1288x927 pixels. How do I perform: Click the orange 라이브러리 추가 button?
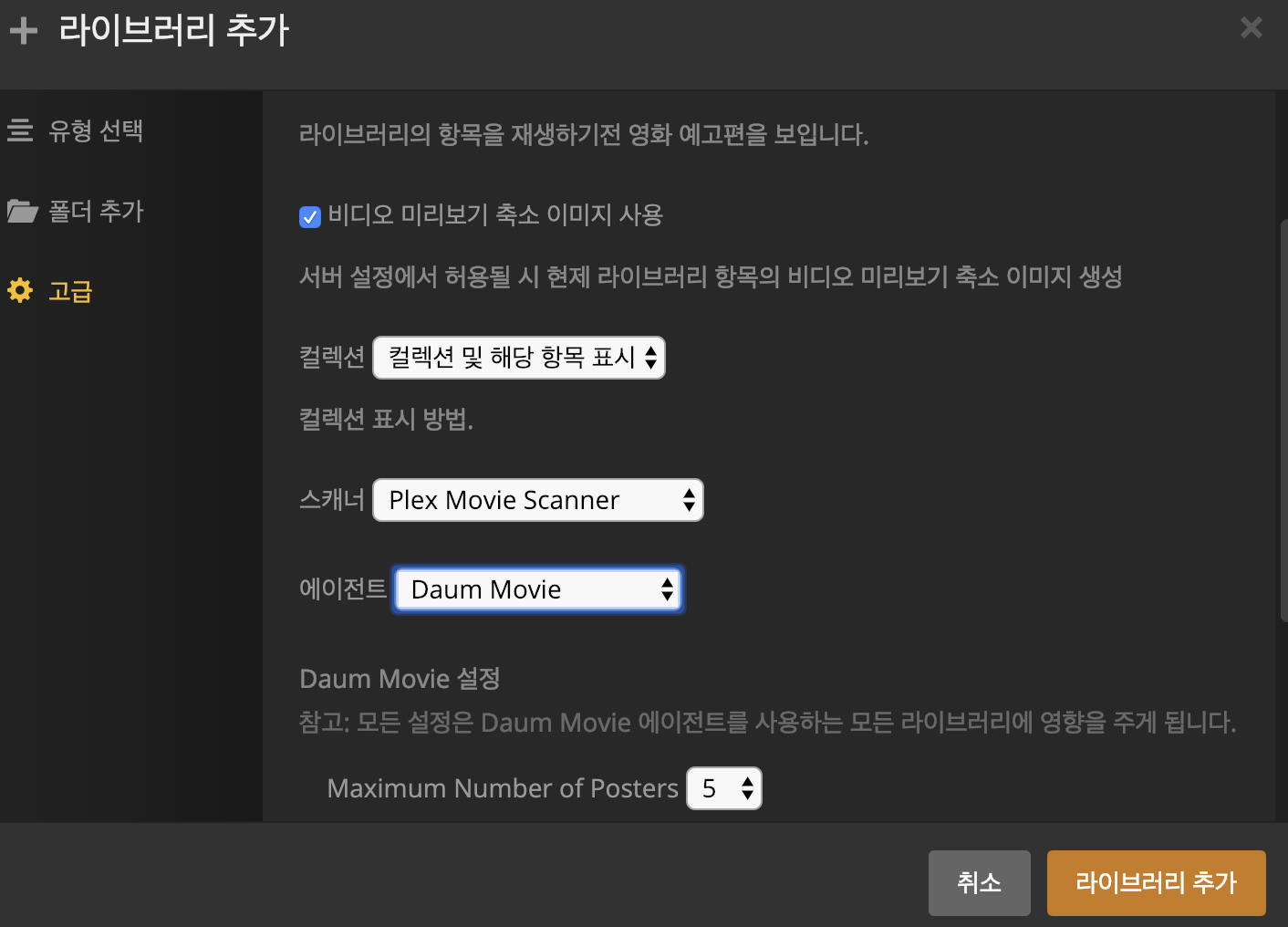pos(1157,883)
